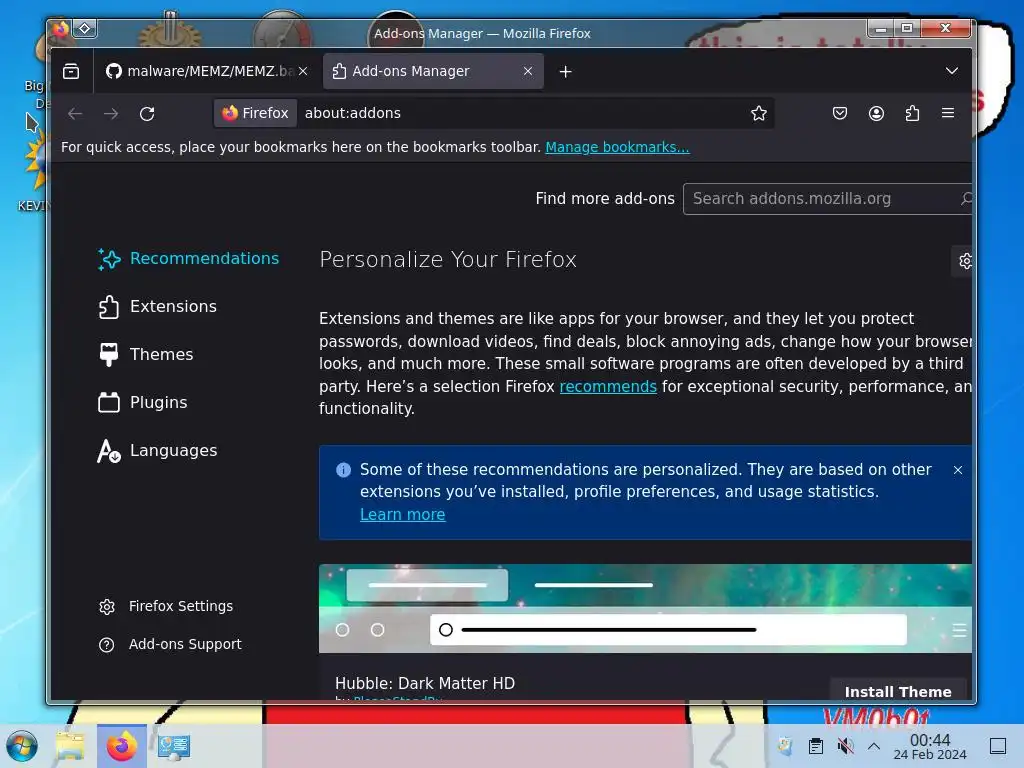Open the Themes category
This screenshot has height=768, width=1024.
click(146, 355)
